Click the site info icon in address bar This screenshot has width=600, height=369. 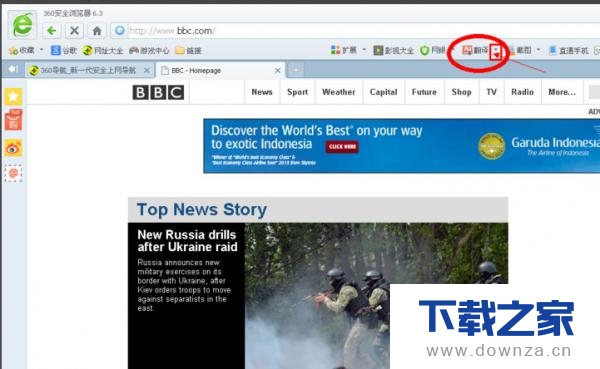(119, 30)
